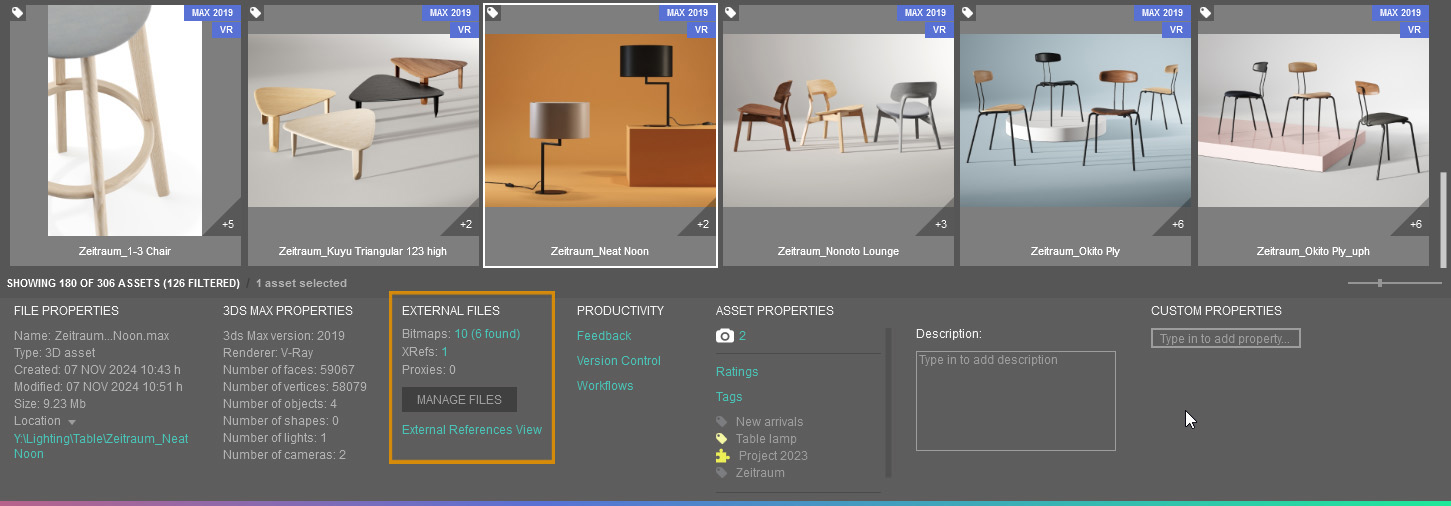Screen dimensions: 1451x506
Task: Open Version Control link
Action: pyautogui.click(x=618, y=361)
